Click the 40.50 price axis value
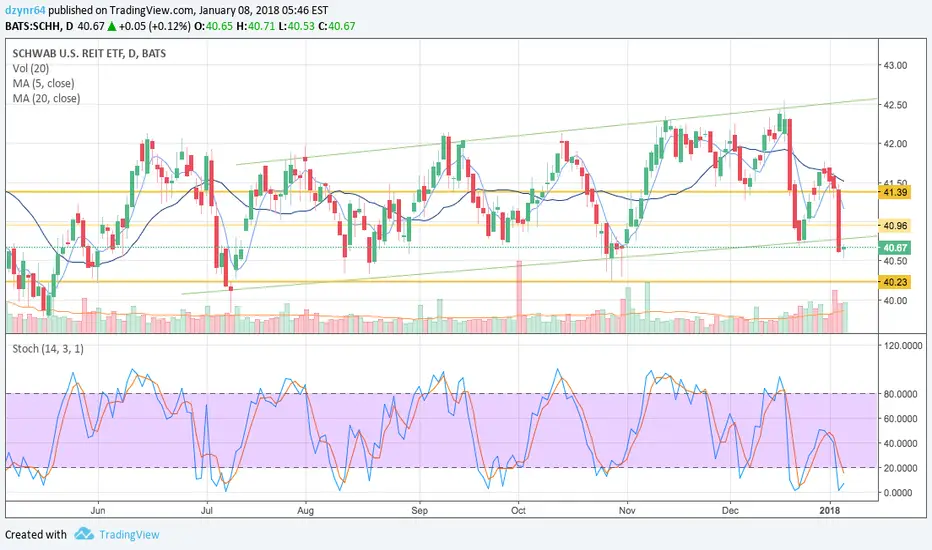 [895, 261]
